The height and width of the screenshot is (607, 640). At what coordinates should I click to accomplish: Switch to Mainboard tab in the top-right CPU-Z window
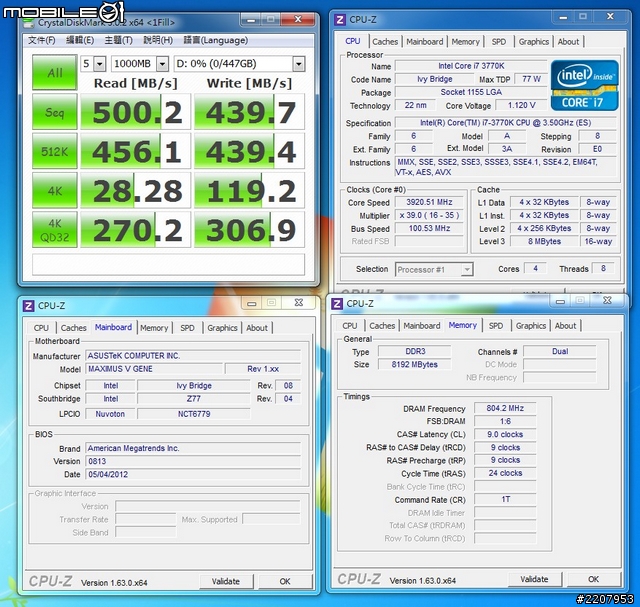pyautogui.click(x=424, y=42)
